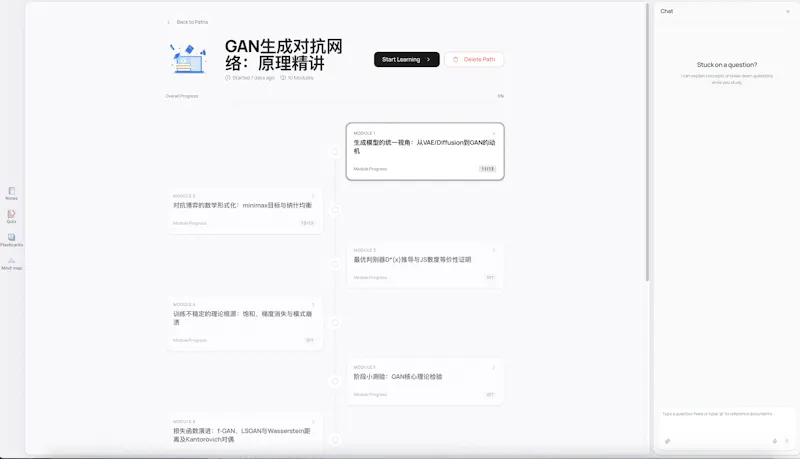Click Module 2 progress count badge
The height and width of the screenshot is (459, 800).
coord(307,223)
